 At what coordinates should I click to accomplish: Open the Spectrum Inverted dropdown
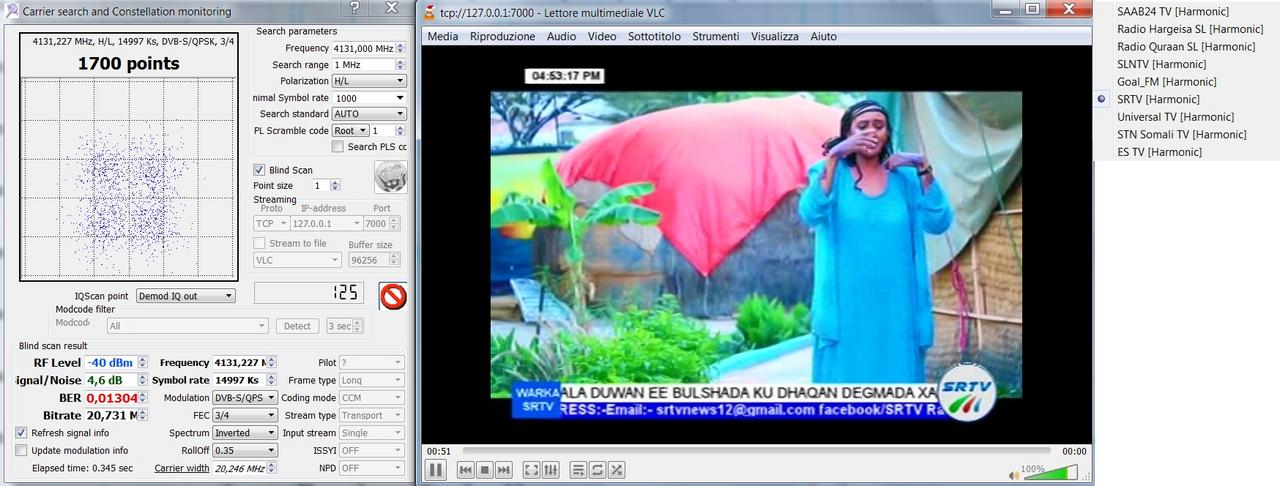245,433
